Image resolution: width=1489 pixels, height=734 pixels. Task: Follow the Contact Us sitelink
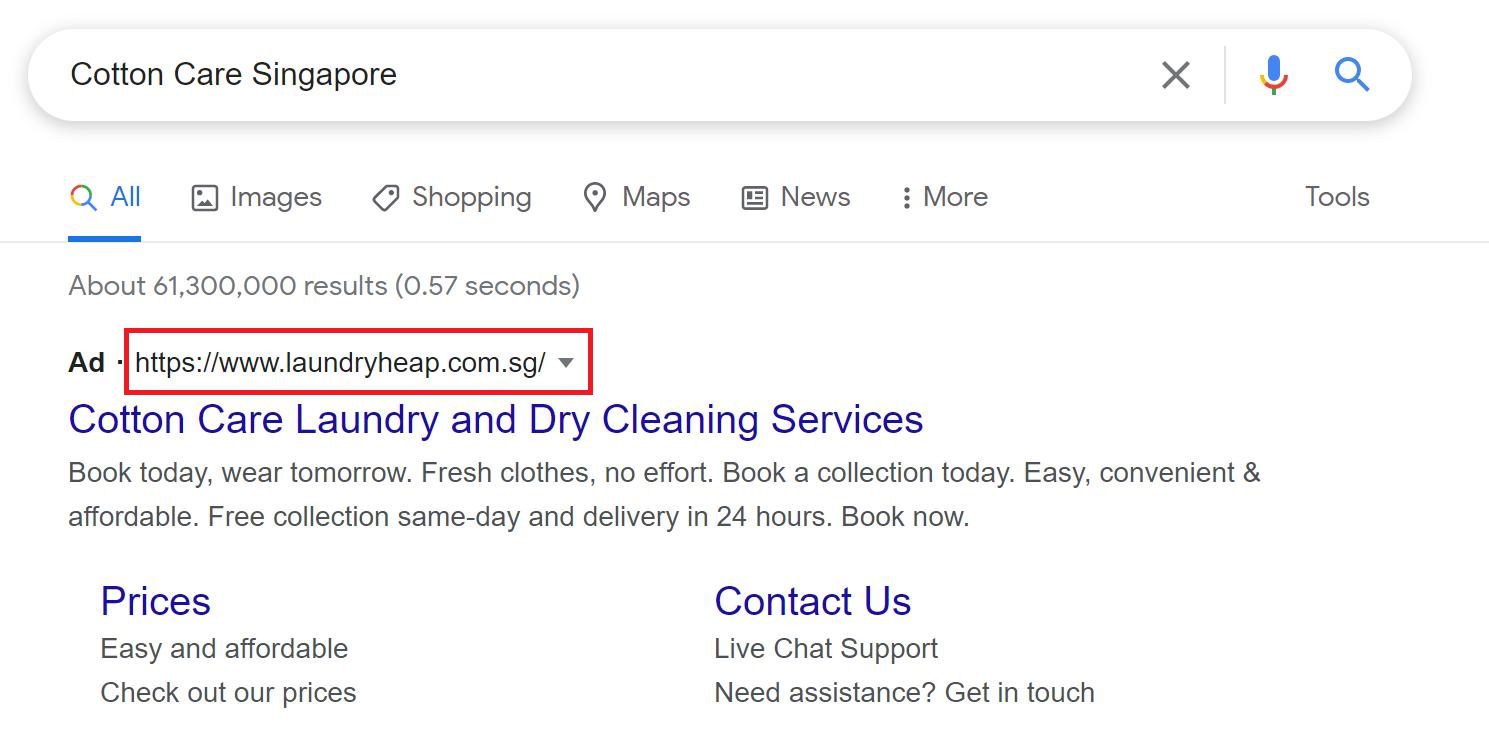pos(812,601)
